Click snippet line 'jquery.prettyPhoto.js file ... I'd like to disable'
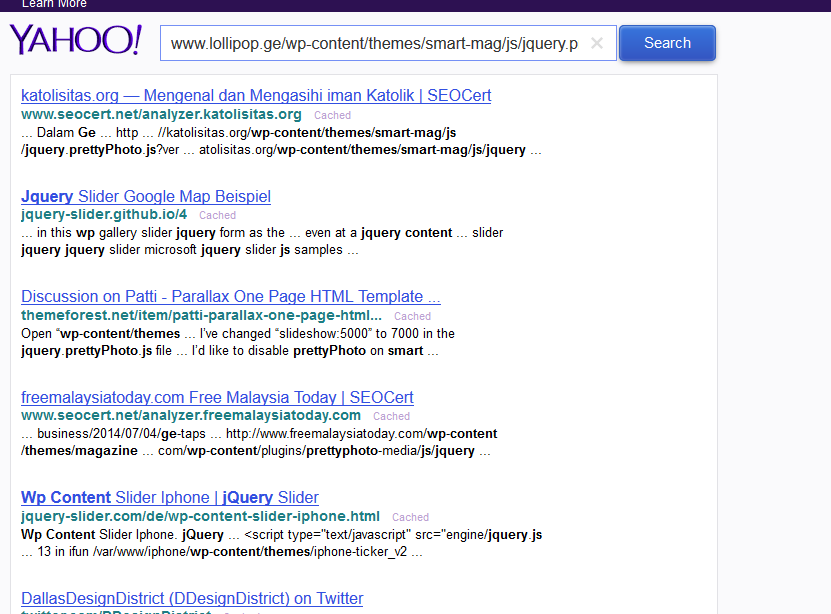The width and height of the screenshot is (831, 614). (x=230, y=351)
